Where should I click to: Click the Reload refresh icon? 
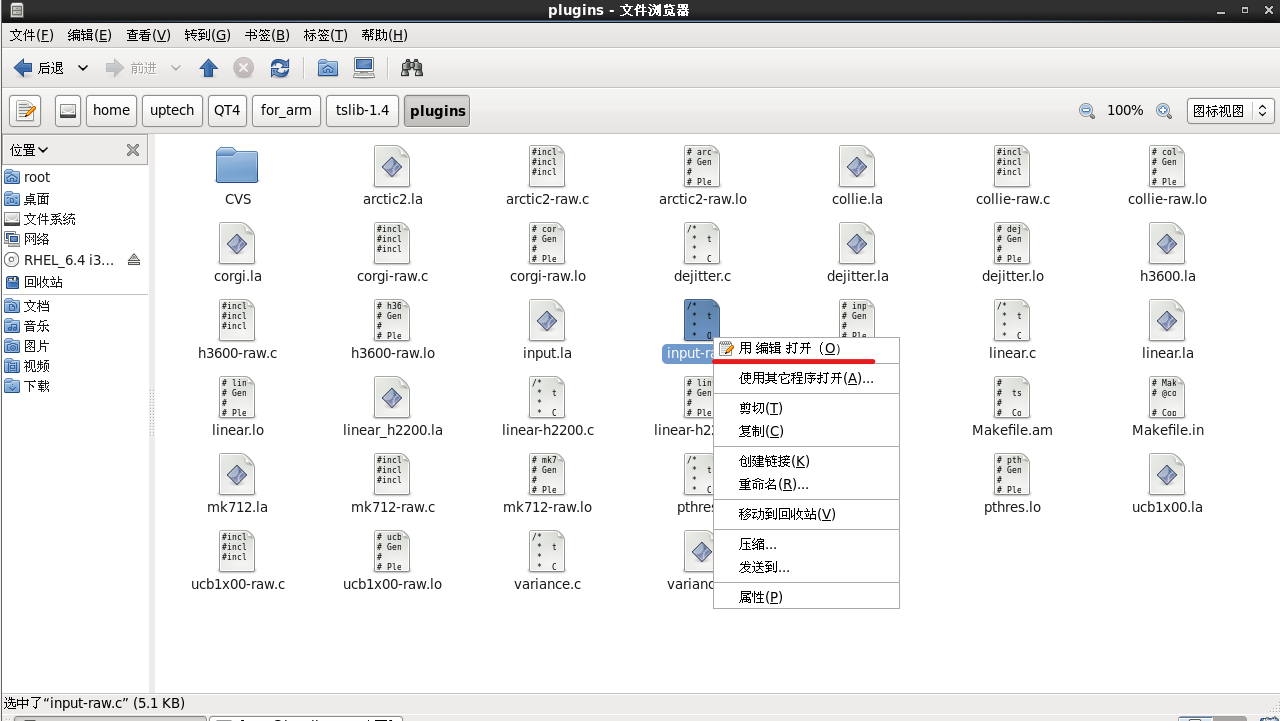(x=280, y=68)
